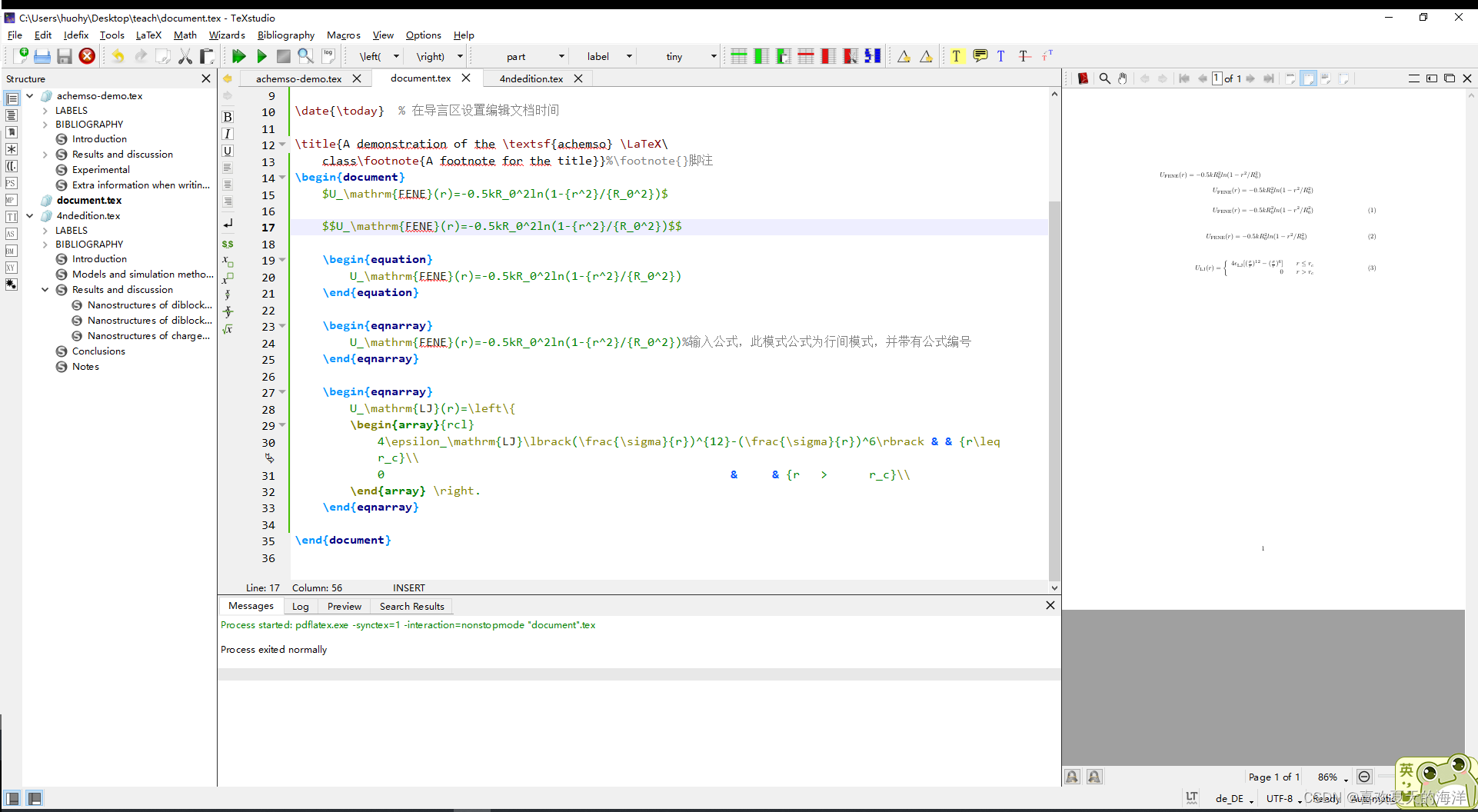Undo the last edit
1478x812 pixels.
118,56
